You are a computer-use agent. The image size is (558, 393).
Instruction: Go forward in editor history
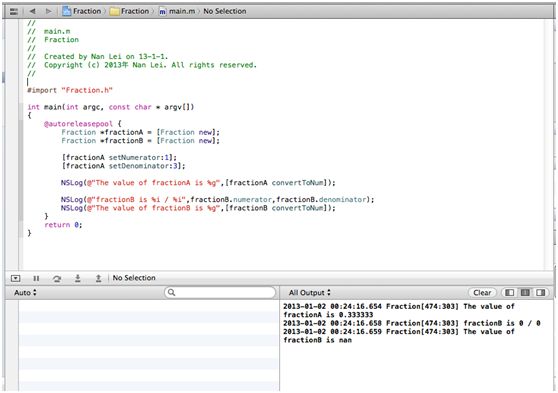point(48,11)
